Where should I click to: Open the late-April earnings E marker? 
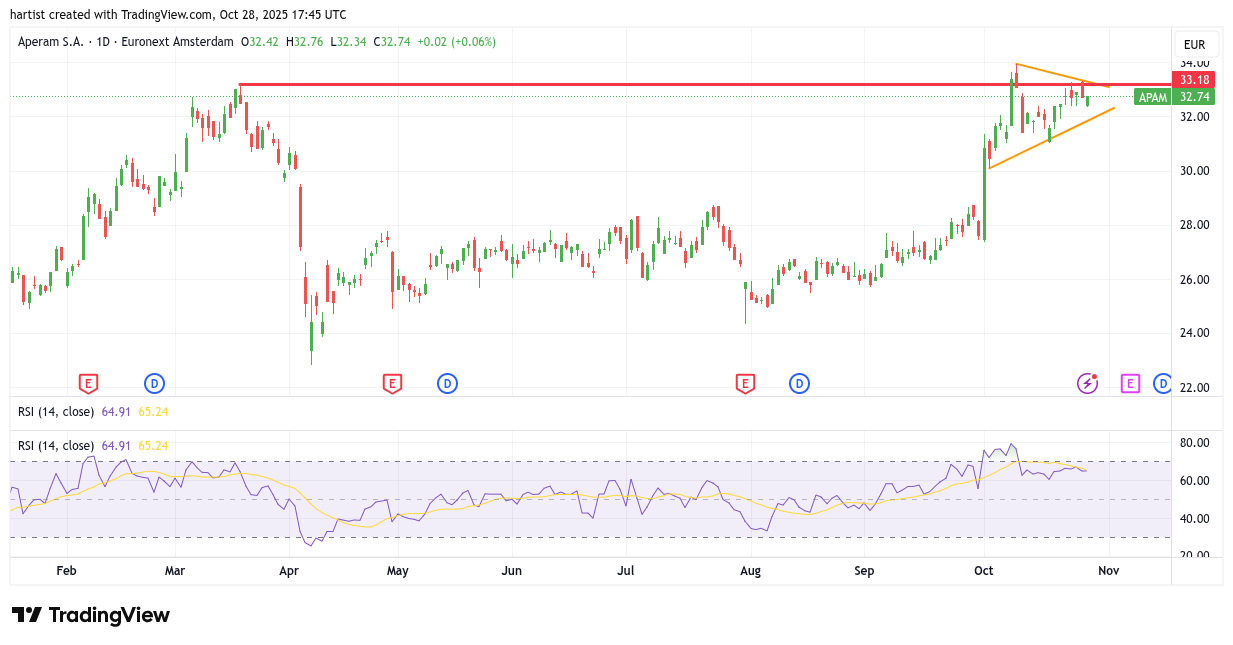392,383
